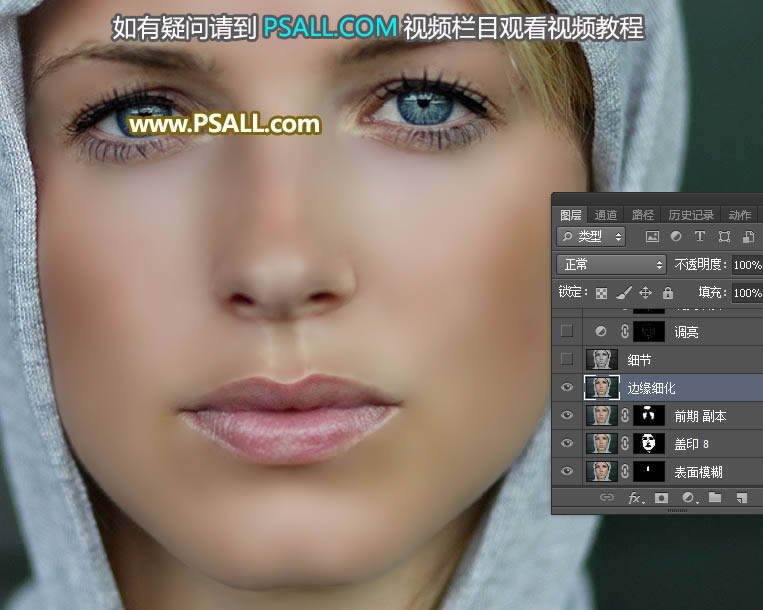Click the 不透明度 opacity value field
763x610 pixels.
point(746,265)
